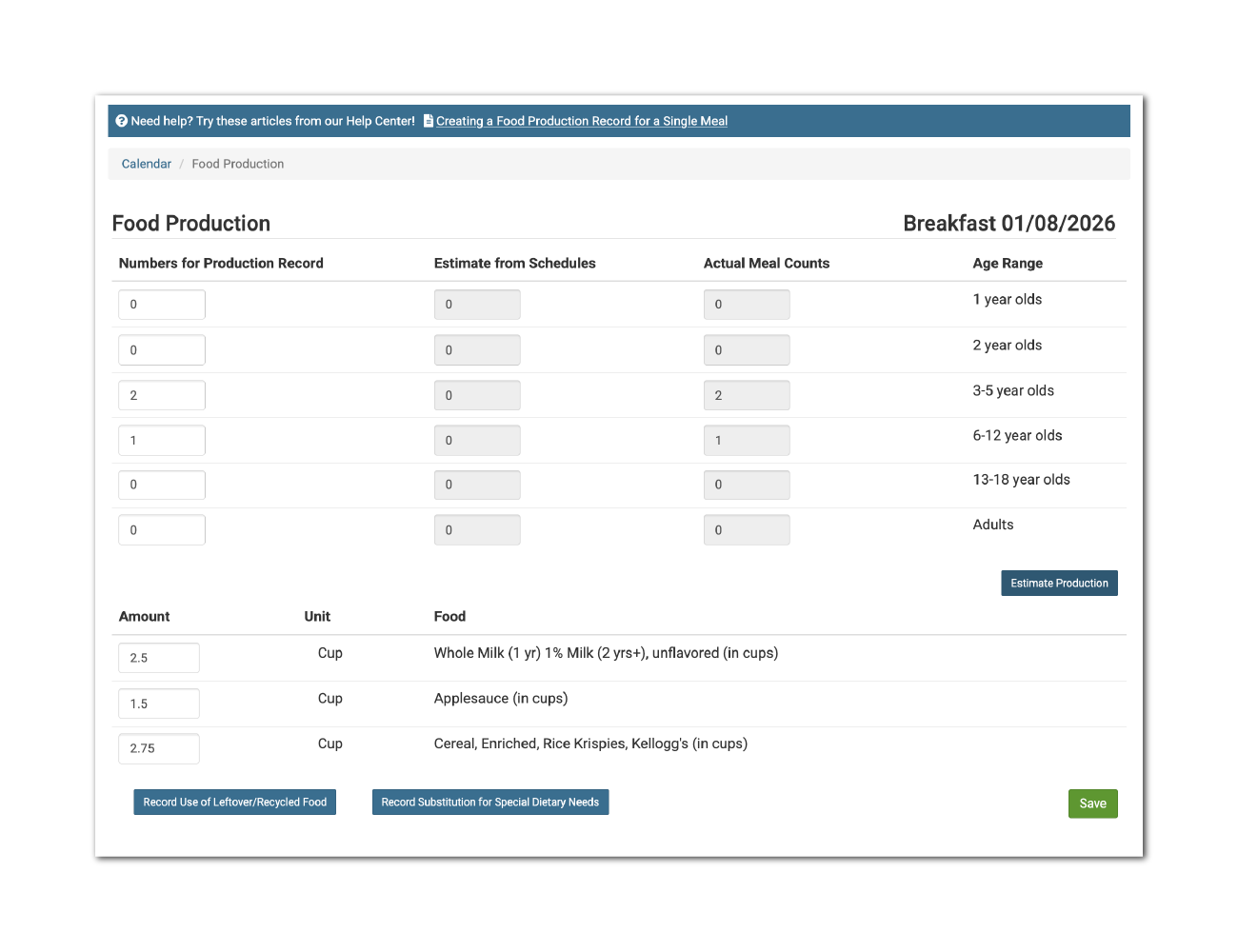1238x952 pixels.
Task: Edit the milk amount field
Action: [x=158, y=658]
